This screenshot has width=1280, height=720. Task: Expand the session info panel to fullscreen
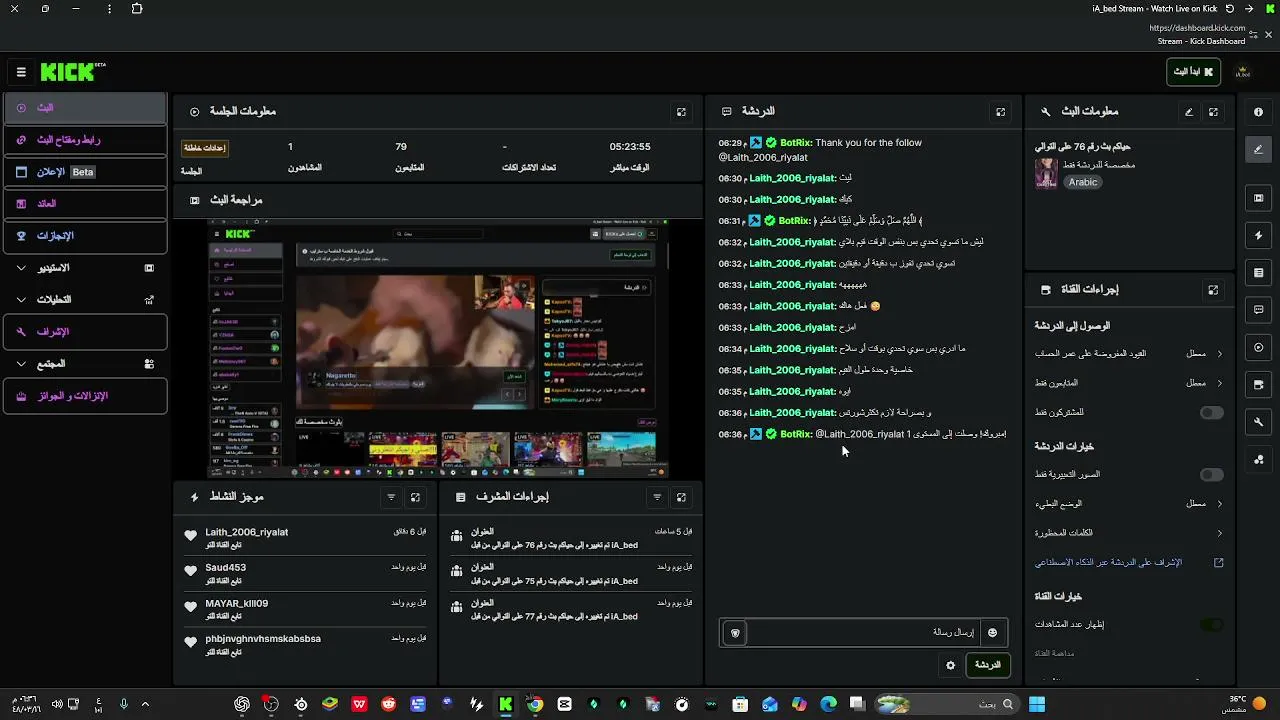click(x=681, y=112)
